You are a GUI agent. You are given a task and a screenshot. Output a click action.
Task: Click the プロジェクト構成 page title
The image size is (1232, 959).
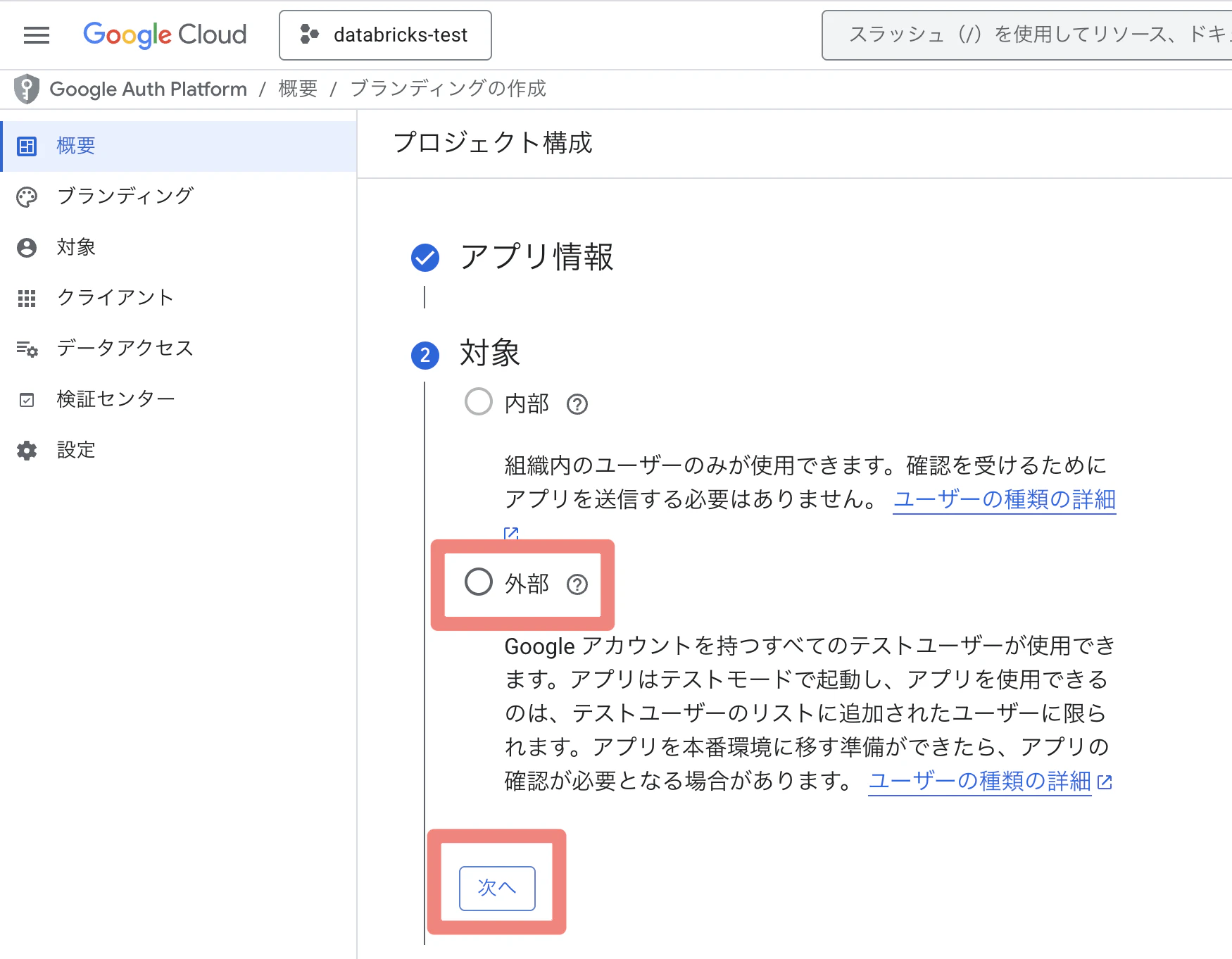[493, 143]
